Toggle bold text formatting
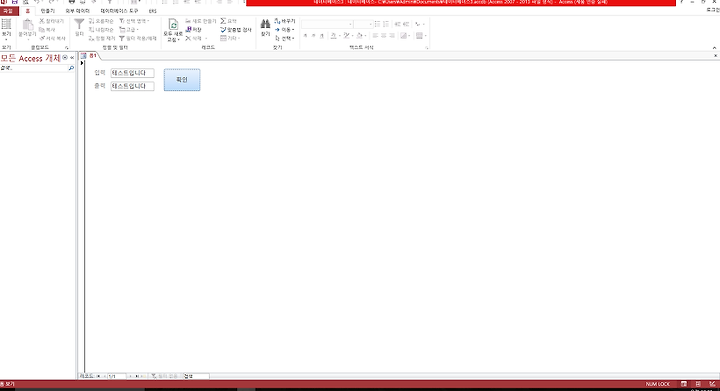This screenshot has width=720, height=391. point(305,36)
